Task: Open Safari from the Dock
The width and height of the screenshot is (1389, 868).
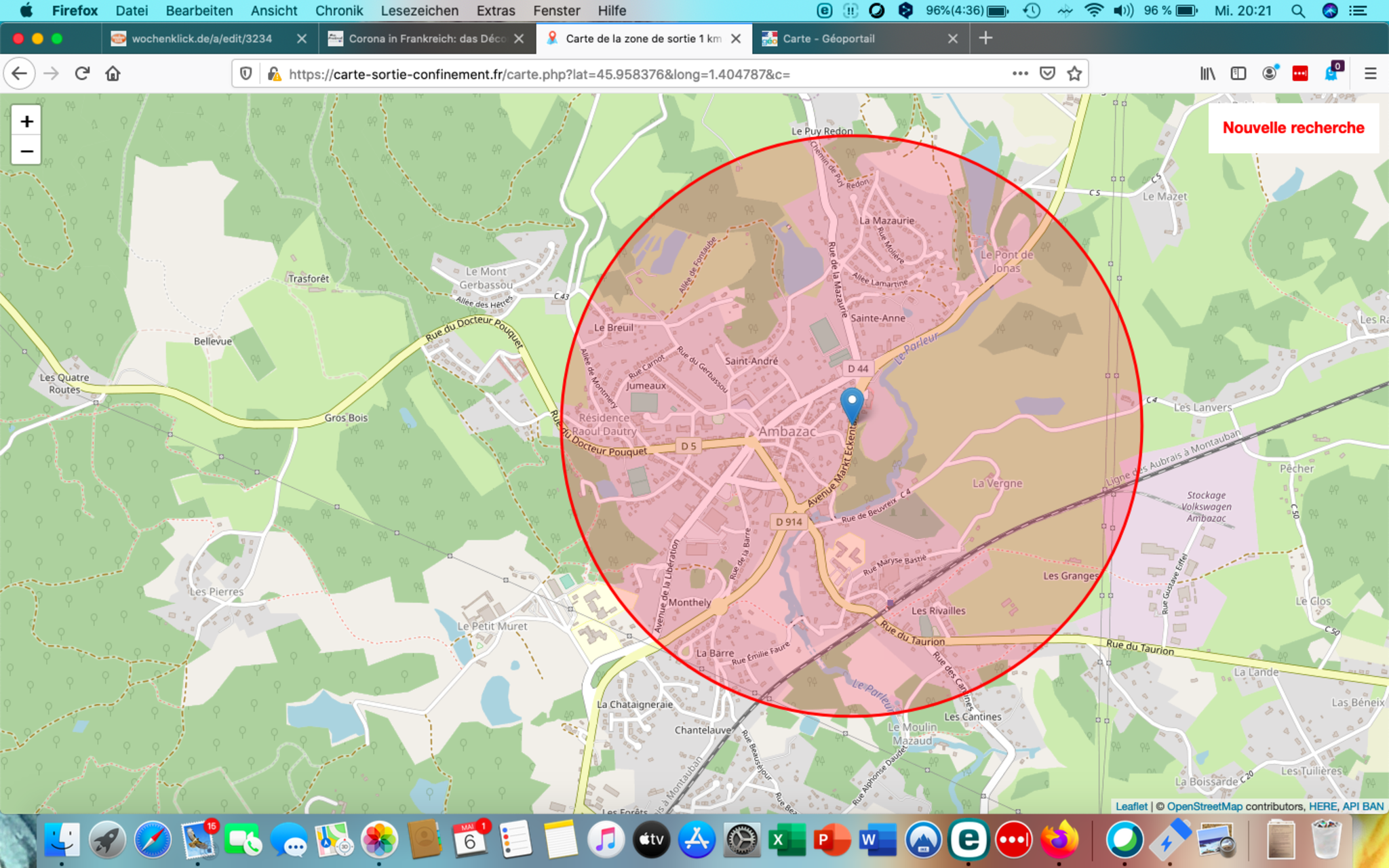Action: tap(153, 840)
